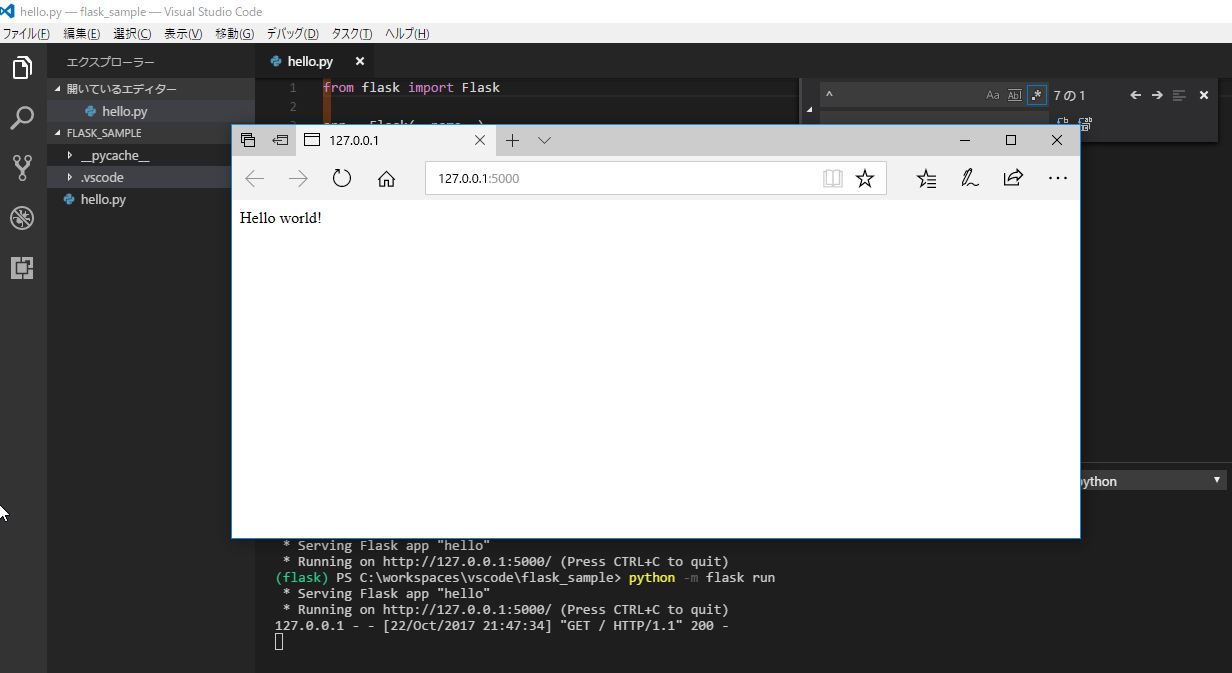Image resolution: width=1232 pixels, height=673 pixels.
Task: Open the Edge share icon
Action: (x=1013, y=178)
